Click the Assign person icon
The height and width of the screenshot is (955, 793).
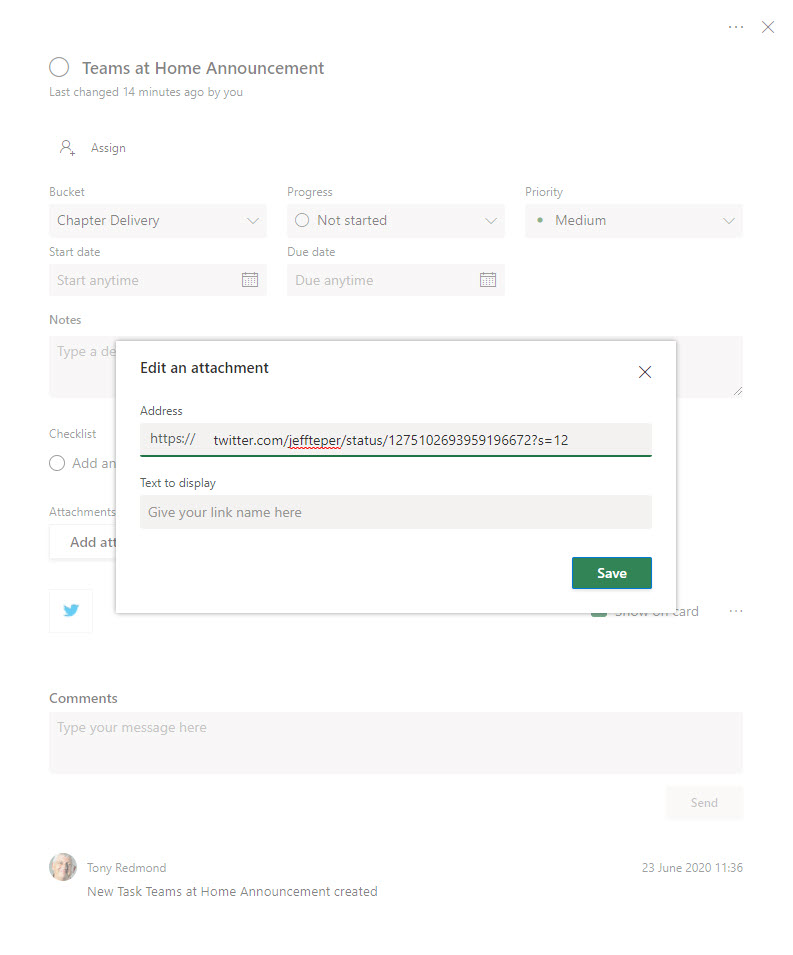coord(67,148)
